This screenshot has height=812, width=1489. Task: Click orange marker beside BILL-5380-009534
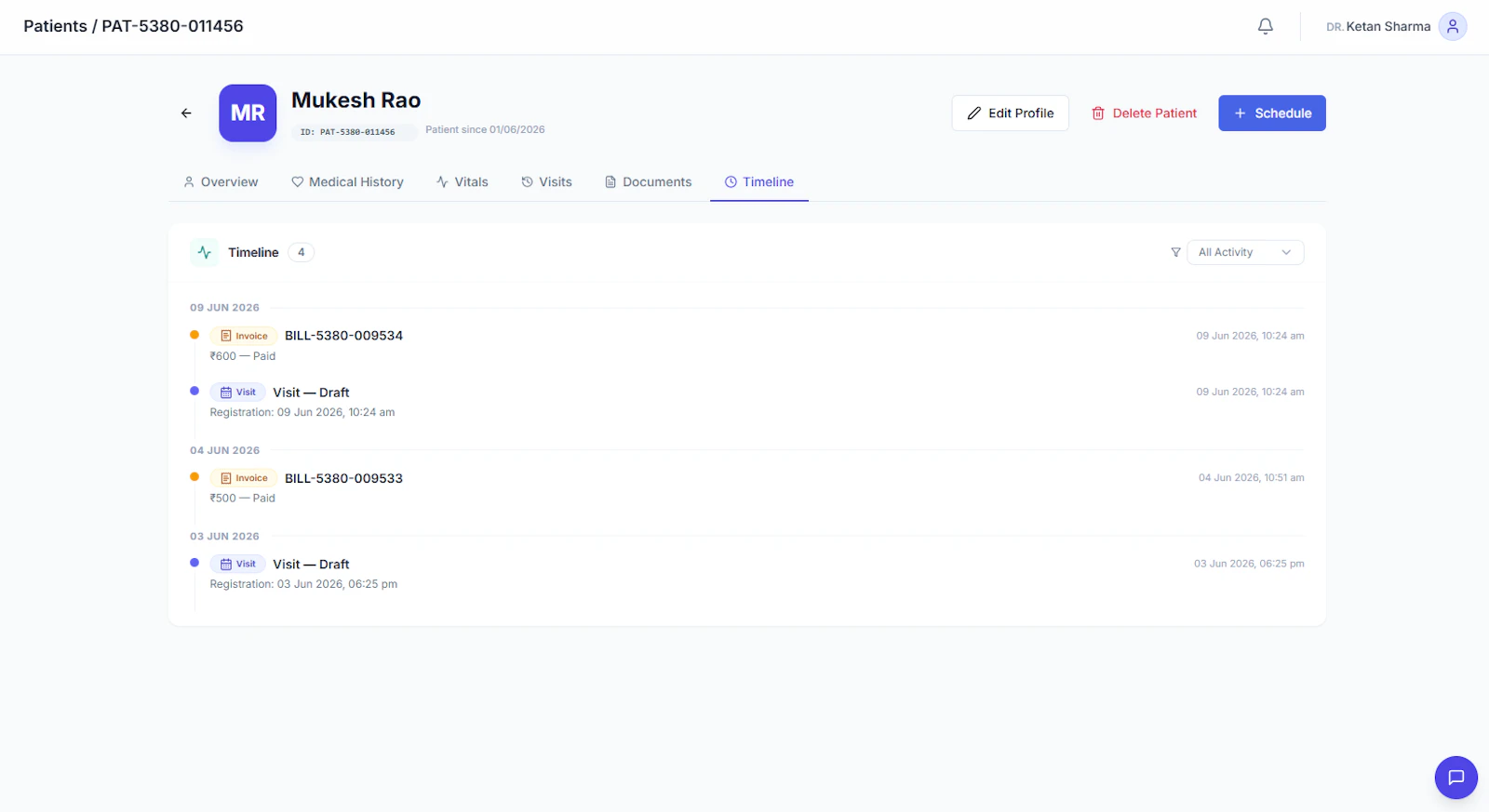[x=195, y=335]
